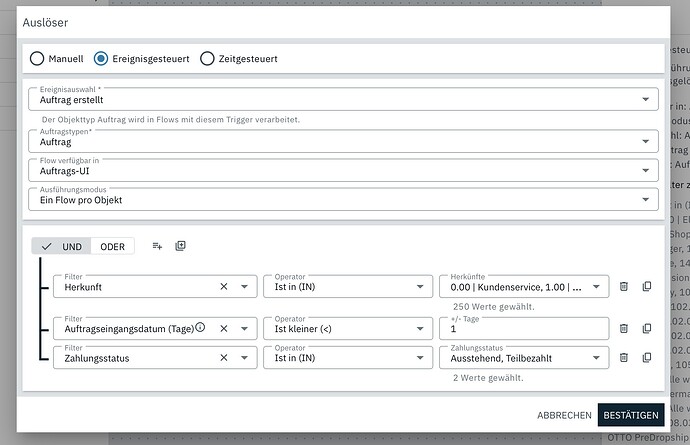
Task: Open the Ausführungsmodus dropdown
Action: click(343, 199)
